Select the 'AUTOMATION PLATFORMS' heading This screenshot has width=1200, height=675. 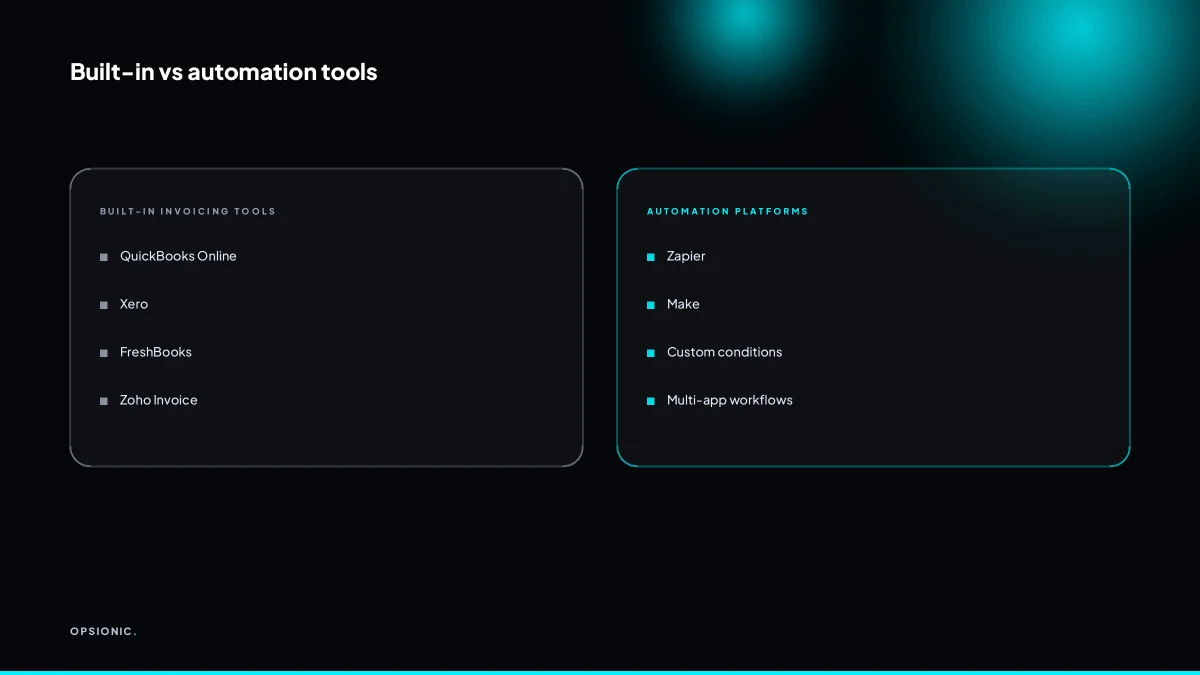pos(727,211)
